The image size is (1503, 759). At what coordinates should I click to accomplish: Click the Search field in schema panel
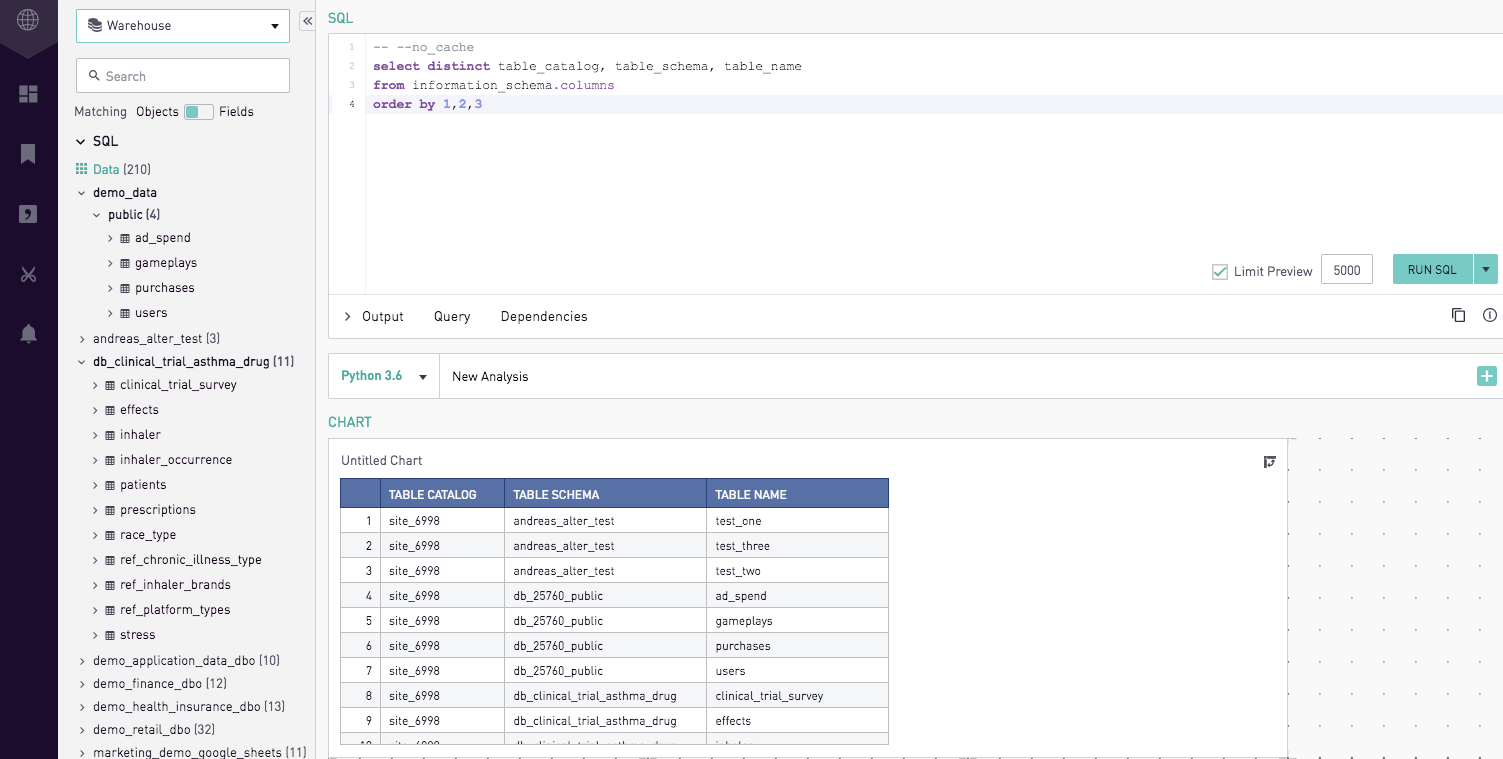tap(183, 76)
